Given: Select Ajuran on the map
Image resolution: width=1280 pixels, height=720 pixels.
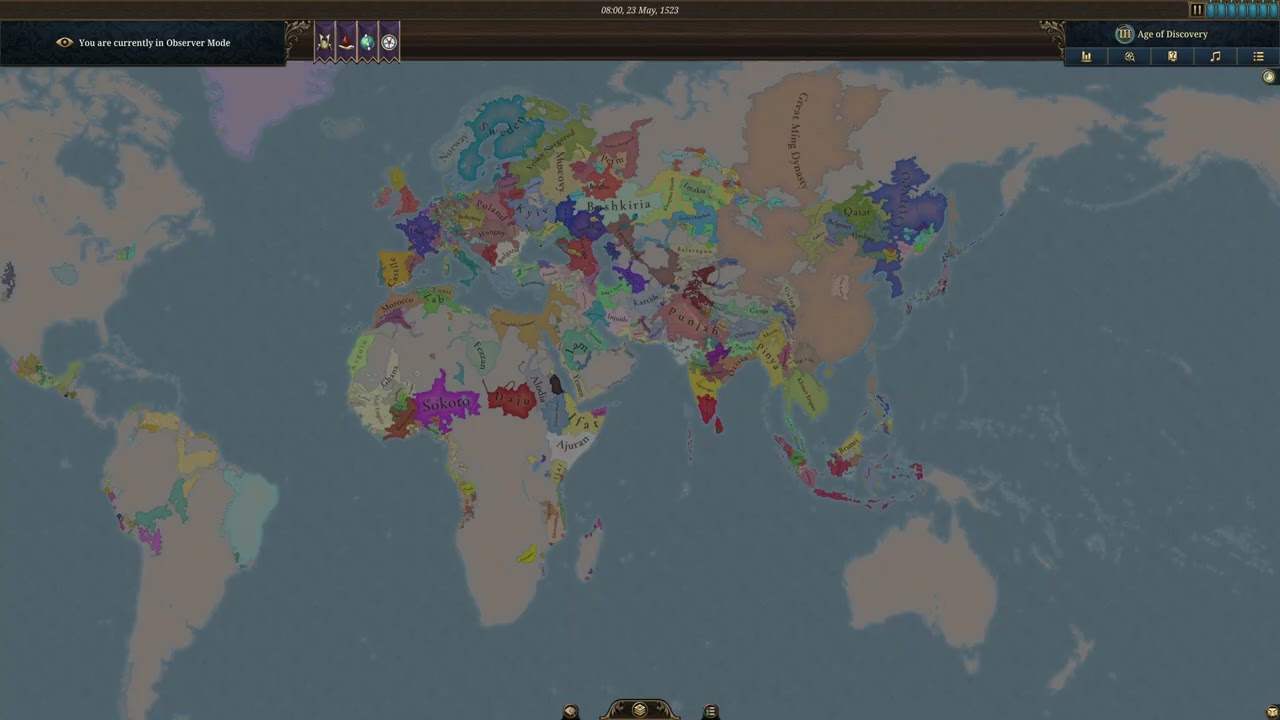Looking at the screenshot, I should point(574,443).
